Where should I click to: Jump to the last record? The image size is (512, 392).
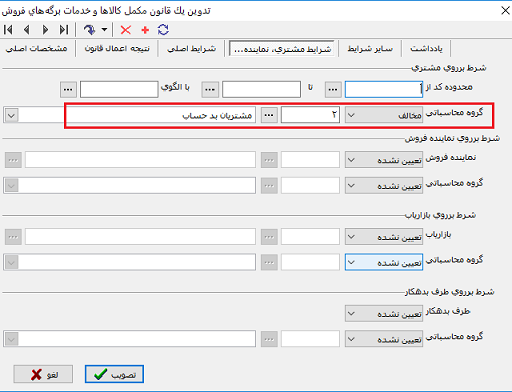click(64, 30)
